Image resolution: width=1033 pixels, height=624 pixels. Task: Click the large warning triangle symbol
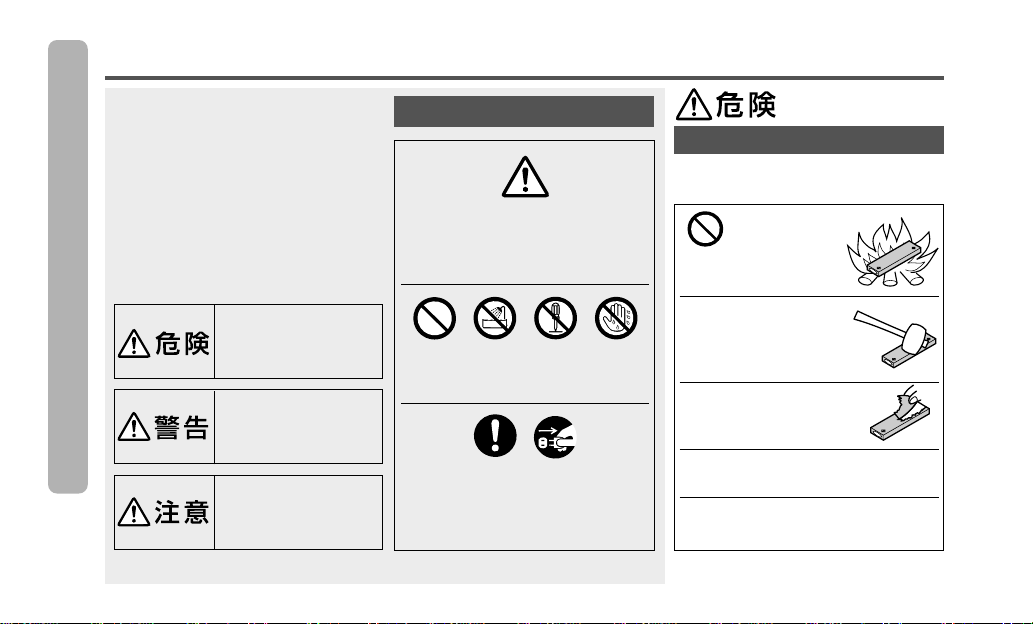[525, 177]
